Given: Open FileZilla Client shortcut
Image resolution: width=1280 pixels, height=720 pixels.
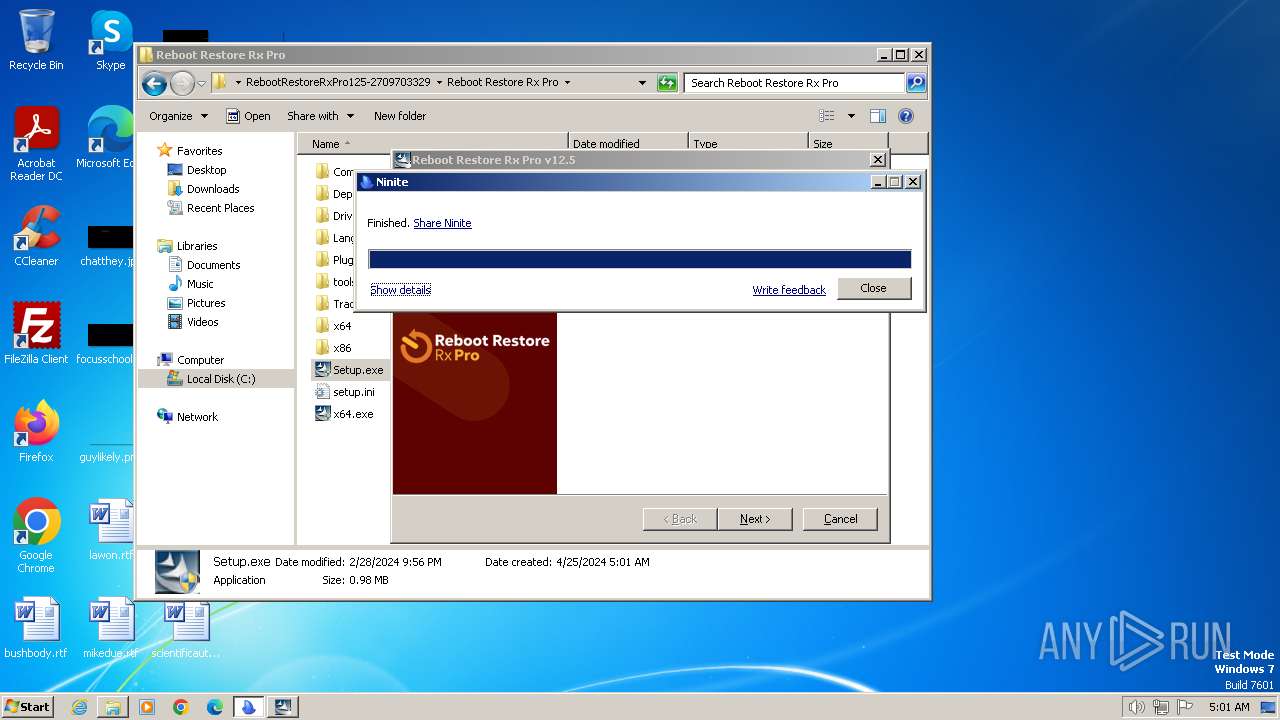Looking at the screenshot, I should [x=36, y=334].
